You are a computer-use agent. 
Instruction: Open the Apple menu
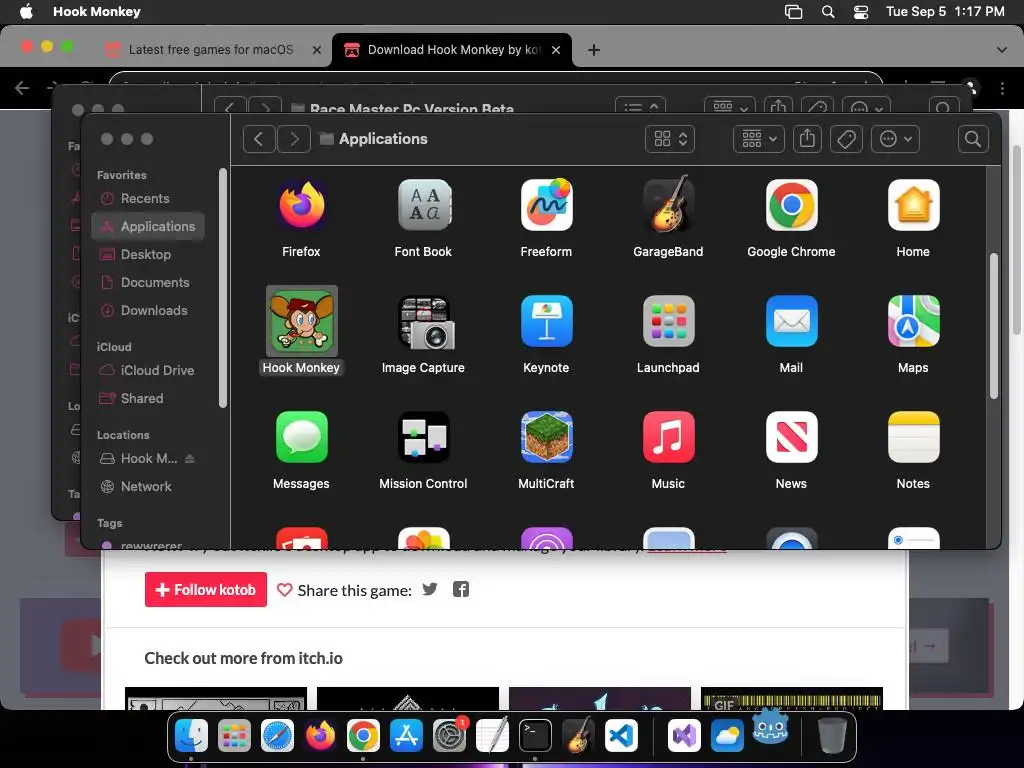click(26, 12)
